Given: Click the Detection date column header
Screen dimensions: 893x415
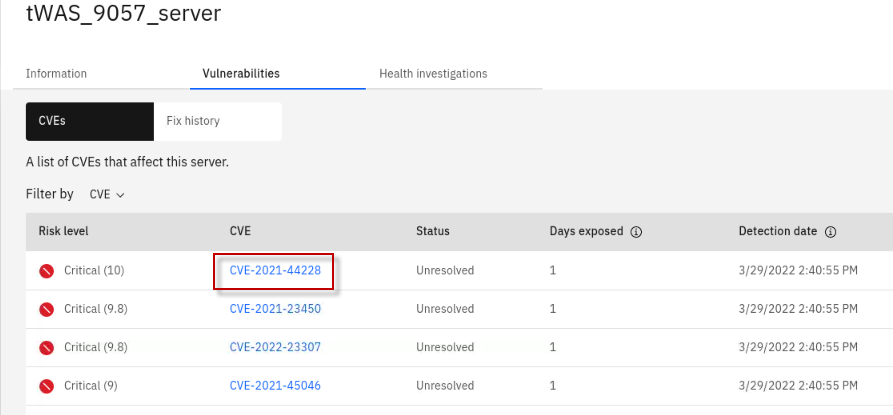Looking at the screenshot, I should point(778,231).
